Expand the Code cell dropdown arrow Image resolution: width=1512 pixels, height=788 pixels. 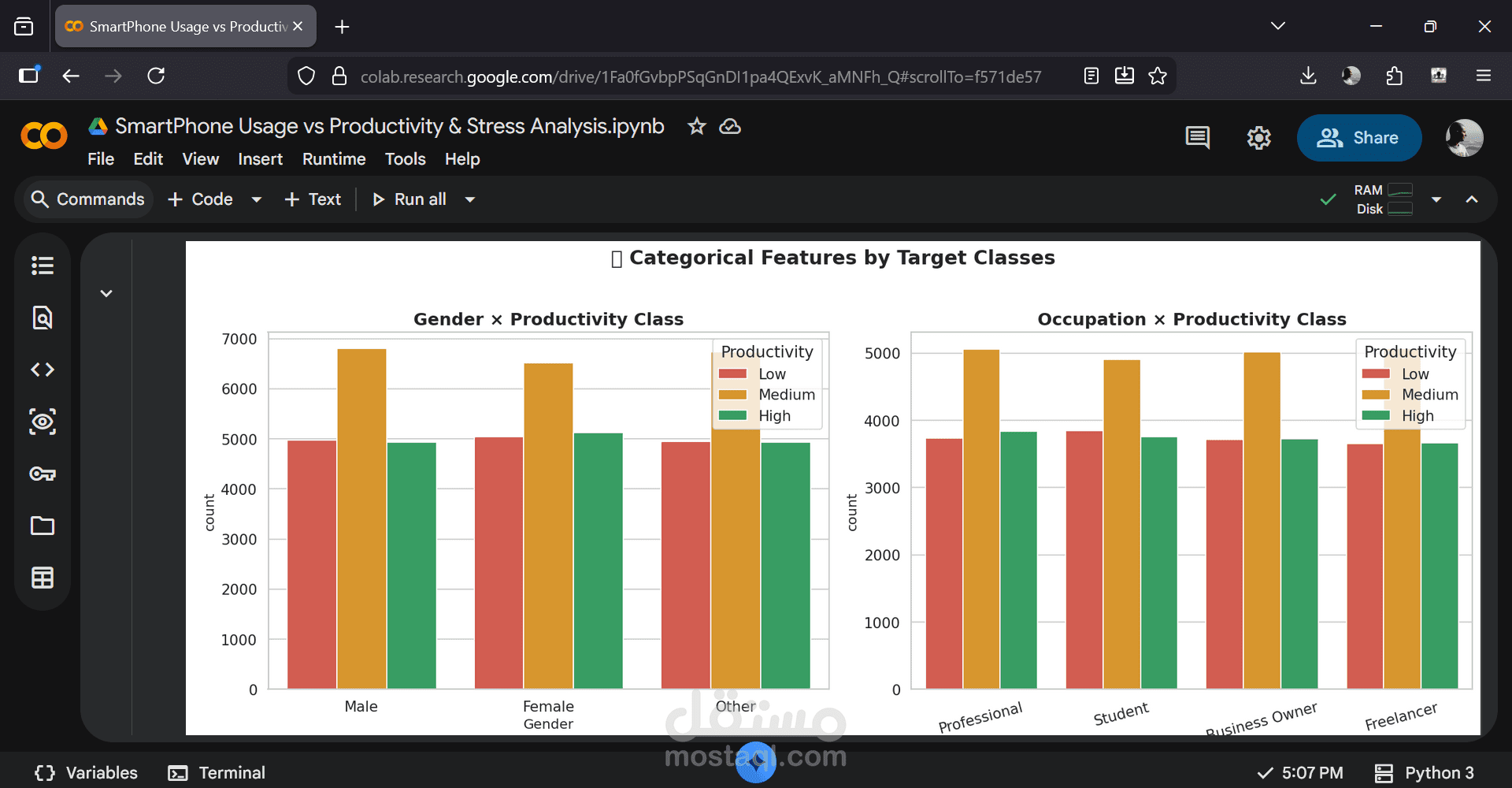257,199
